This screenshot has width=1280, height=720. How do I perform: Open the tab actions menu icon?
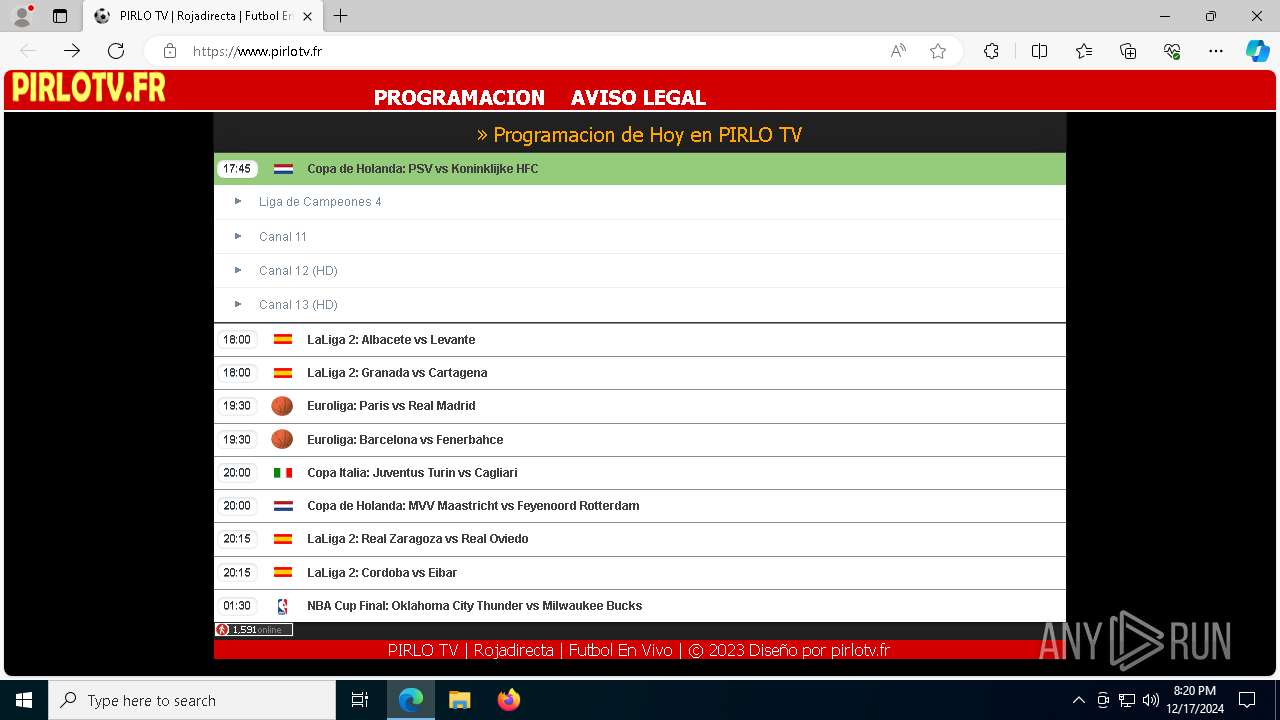(x=60, y=16)
